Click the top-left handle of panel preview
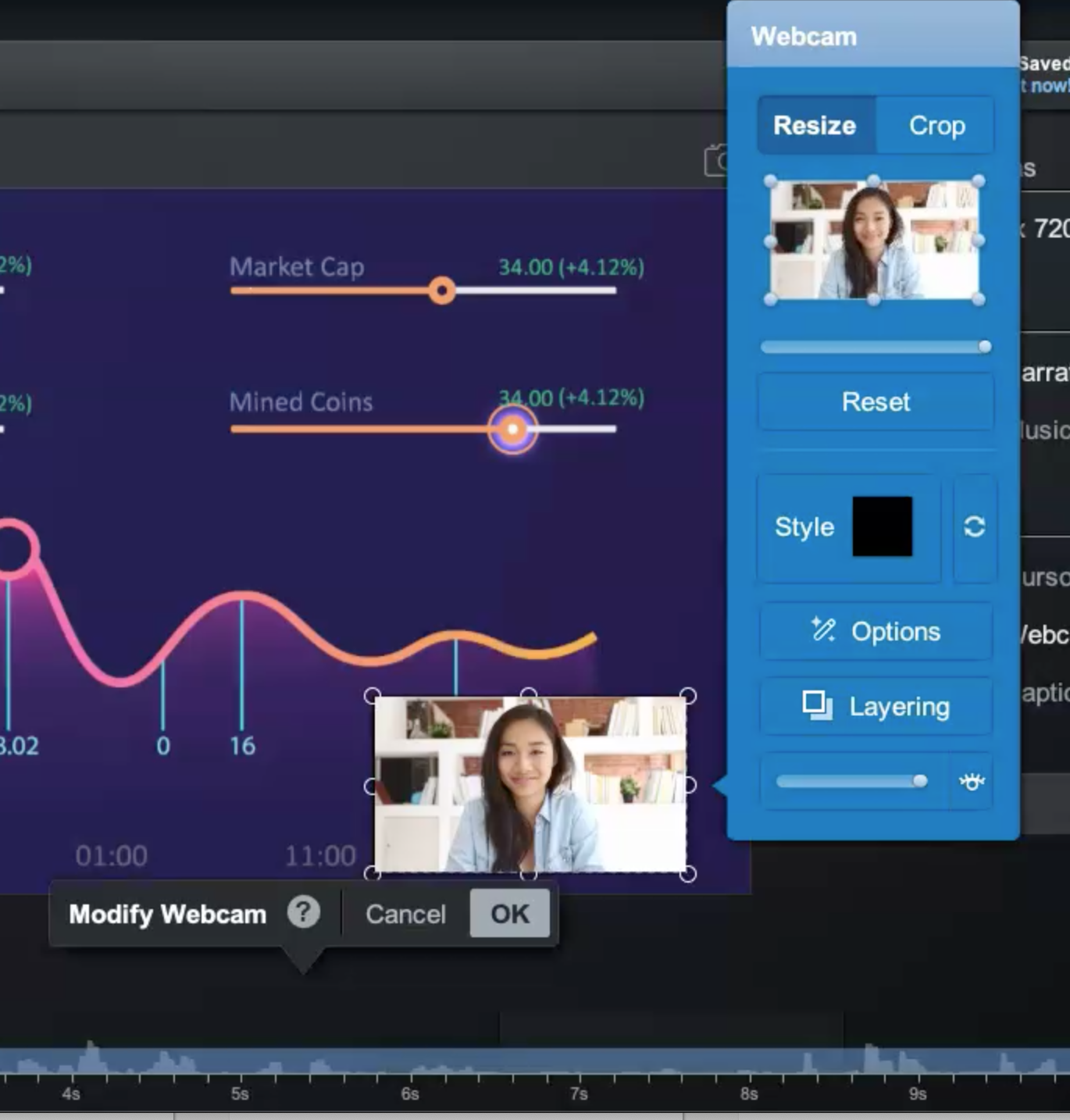1070x1120 pixels. [x=771, y=182]
